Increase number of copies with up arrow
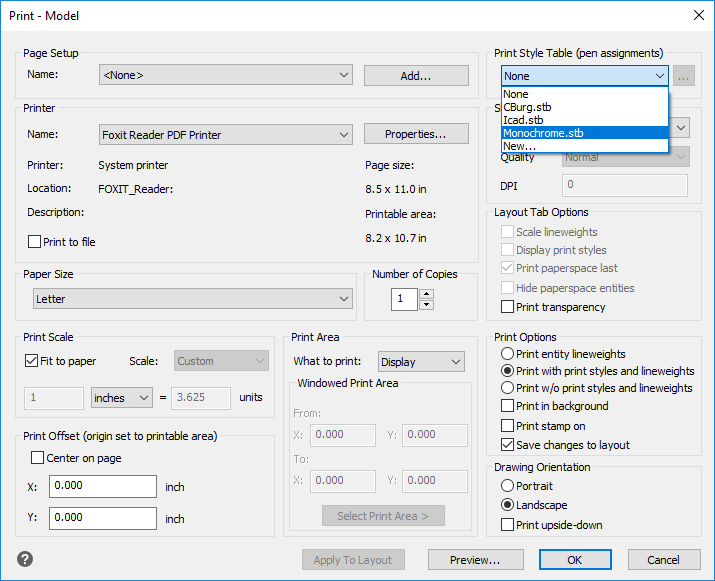Viewport: 715px width, 581px height. 427,294
